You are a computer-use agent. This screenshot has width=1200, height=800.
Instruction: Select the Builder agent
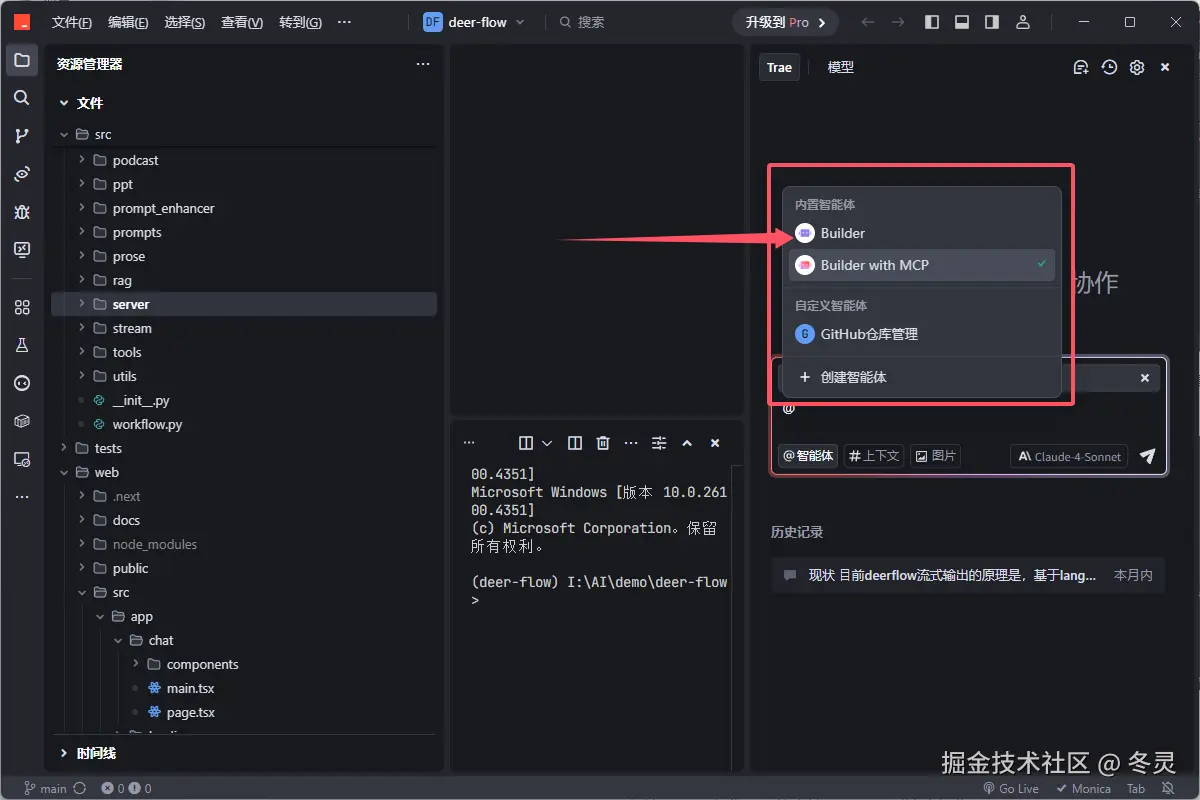(924, 233)
